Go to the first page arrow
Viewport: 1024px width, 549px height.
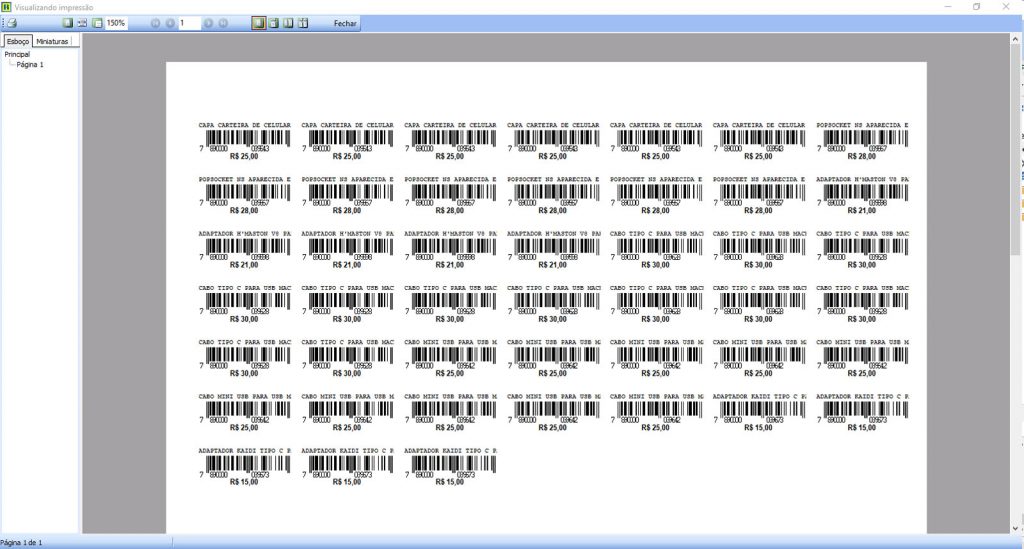(155, 22)
